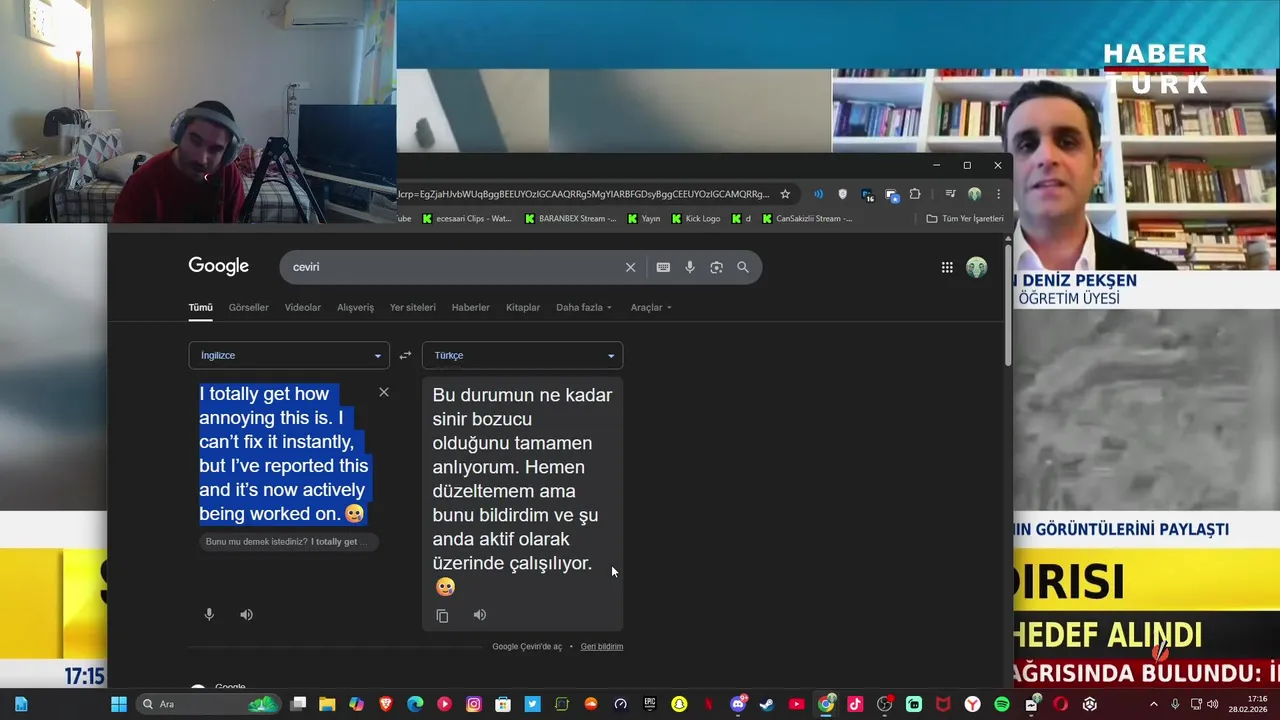
Task: Open the Tüm Yer İşaretleri folder
Action: (965, 218)
